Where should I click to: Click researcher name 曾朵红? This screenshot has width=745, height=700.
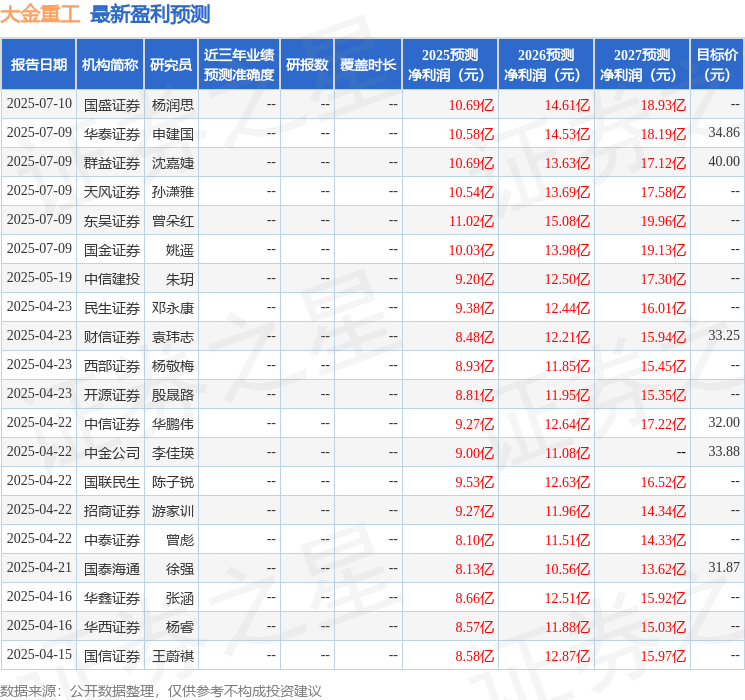click(172, 221)
